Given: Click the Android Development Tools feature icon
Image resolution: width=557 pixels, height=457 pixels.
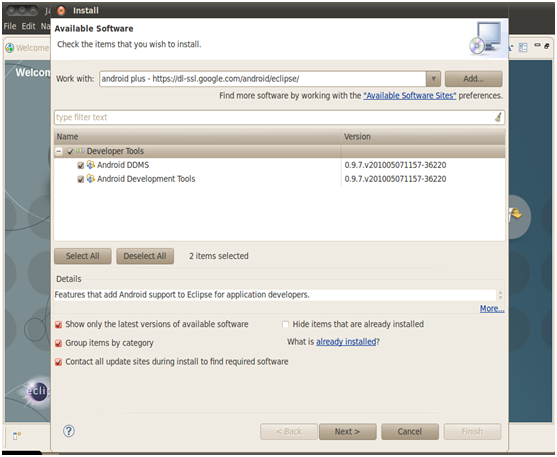Looking at the screenshot, I should [x=91, y=178].
